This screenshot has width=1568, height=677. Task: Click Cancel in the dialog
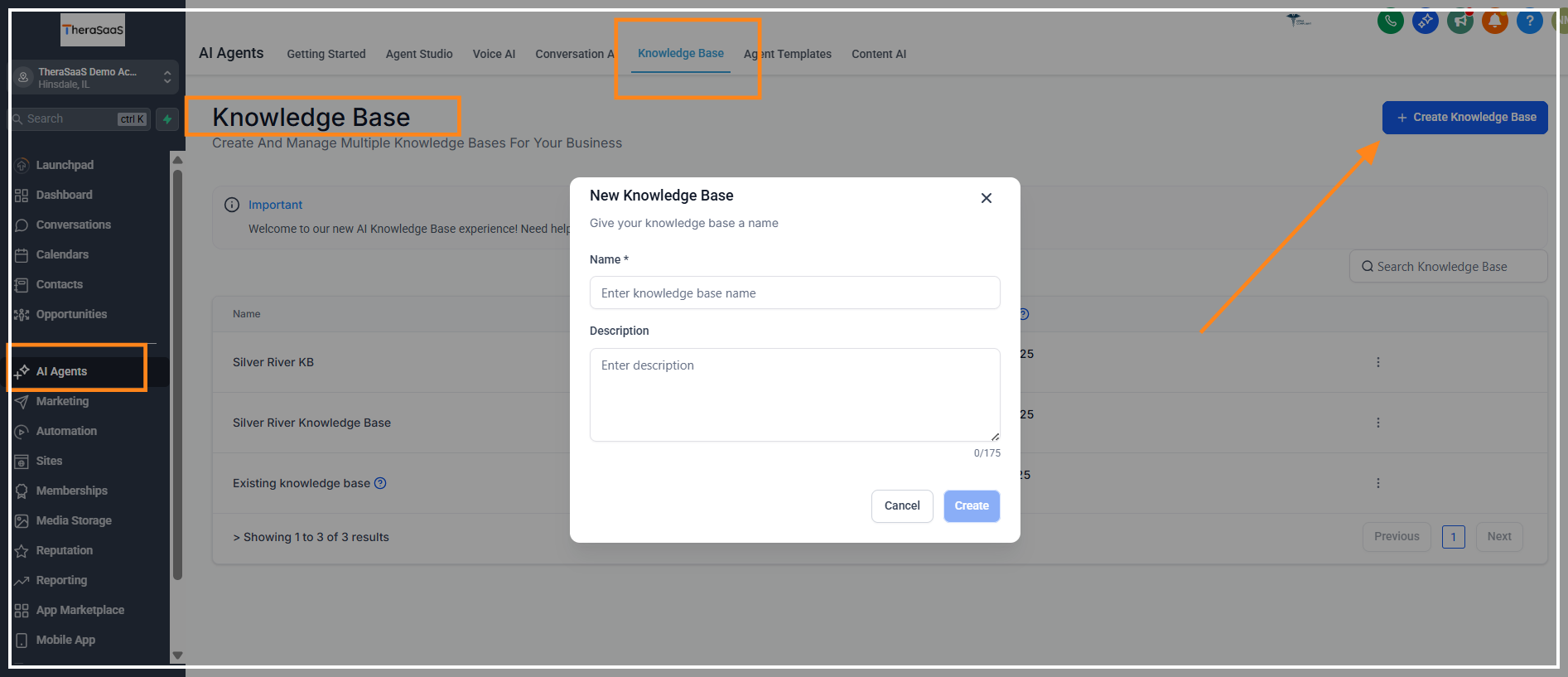tap(902, 506)
